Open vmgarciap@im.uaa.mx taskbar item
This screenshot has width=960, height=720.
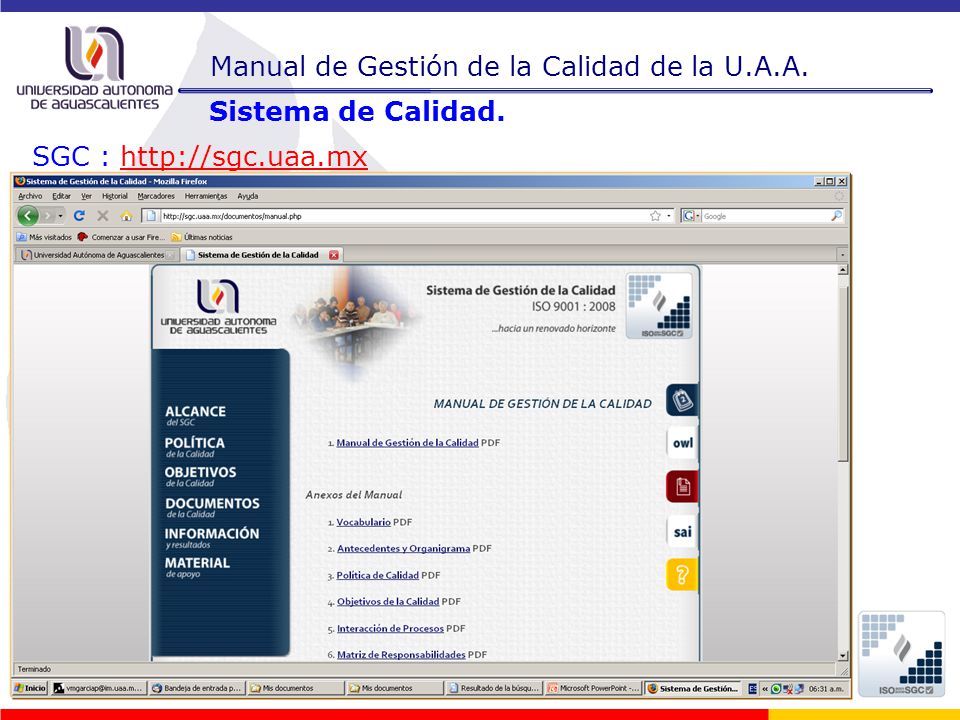click(x=98, y=688)
